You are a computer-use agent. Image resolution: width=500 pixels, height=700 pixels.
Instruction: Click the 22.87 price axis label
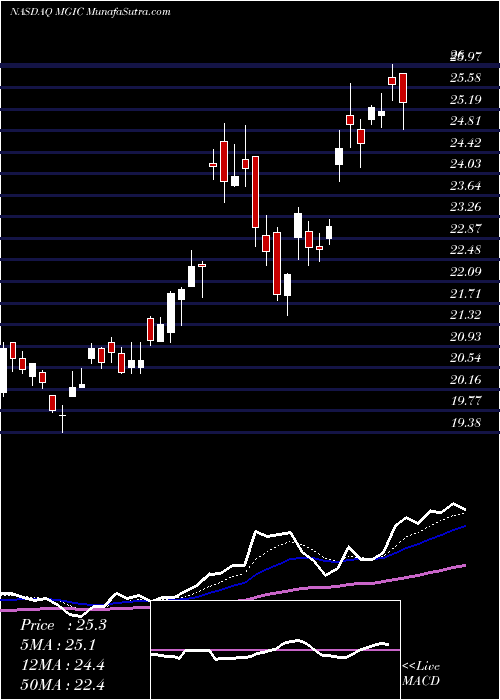[466, 229]
